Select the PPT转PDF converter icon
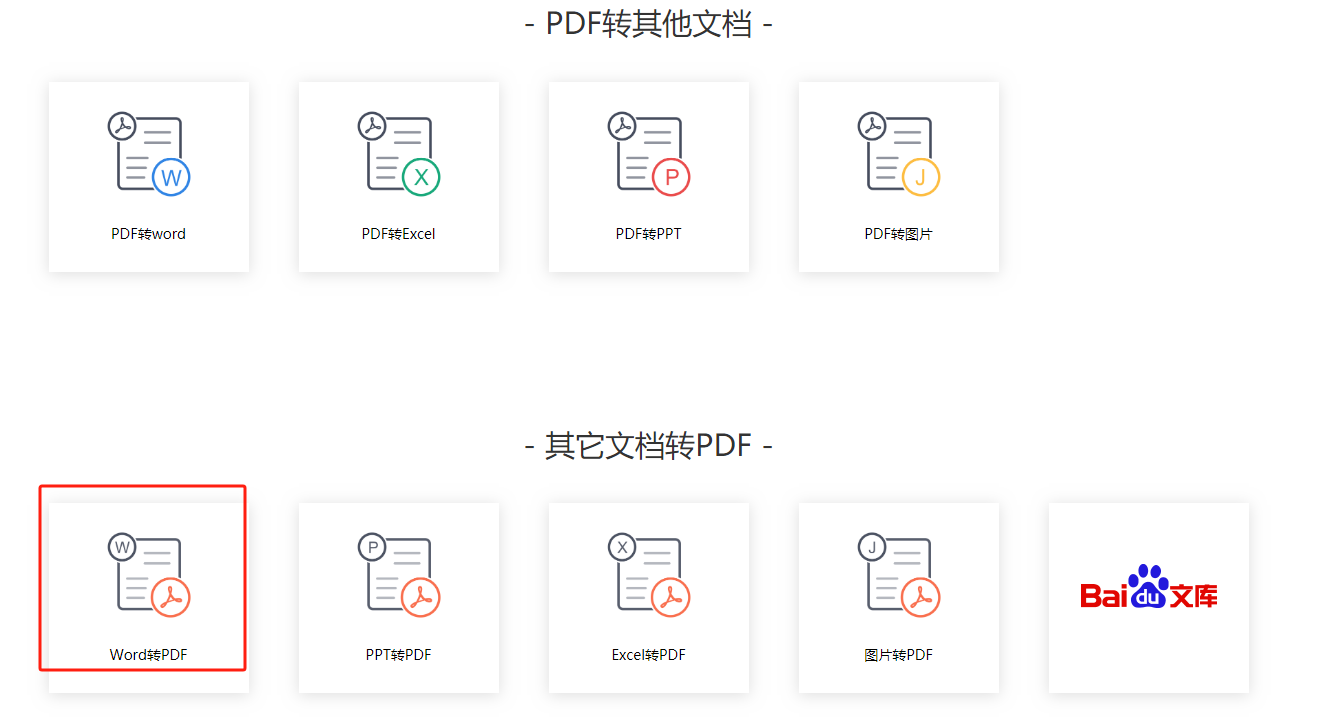Image resolution: width=1319 pixels, height=719 pixels. pyautogui.click(x=399, y=574)
